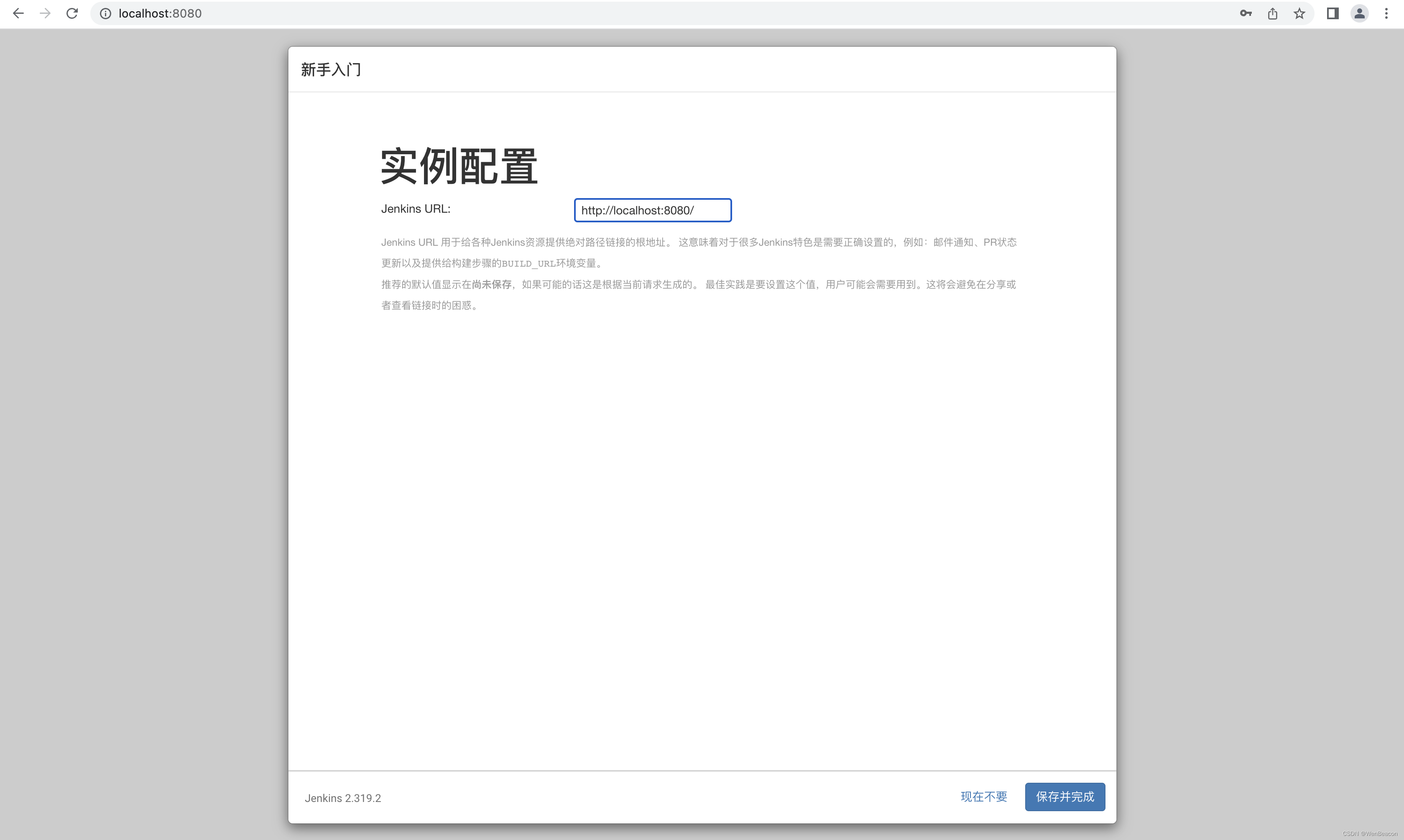View site information icon in address bar

[x=105, y=14]
